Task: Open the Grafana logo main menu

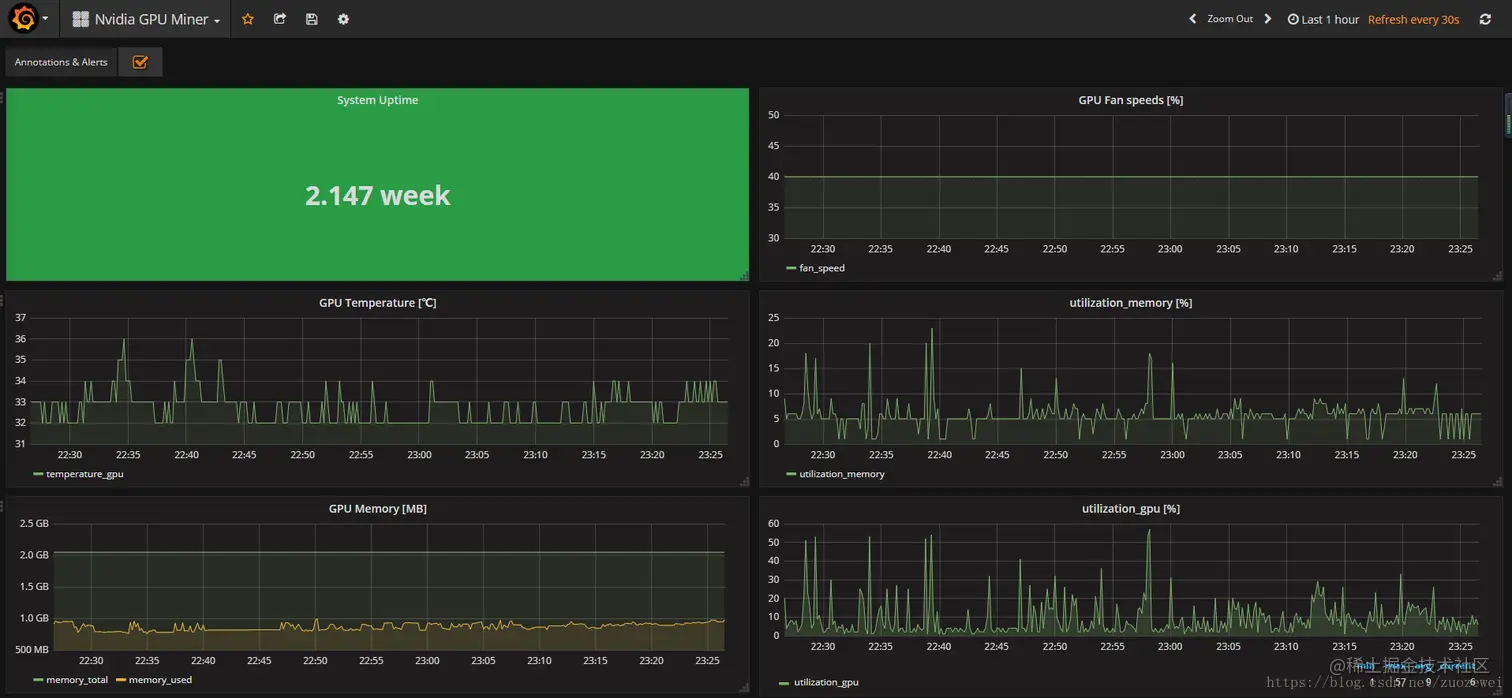Action: [23, 18]
